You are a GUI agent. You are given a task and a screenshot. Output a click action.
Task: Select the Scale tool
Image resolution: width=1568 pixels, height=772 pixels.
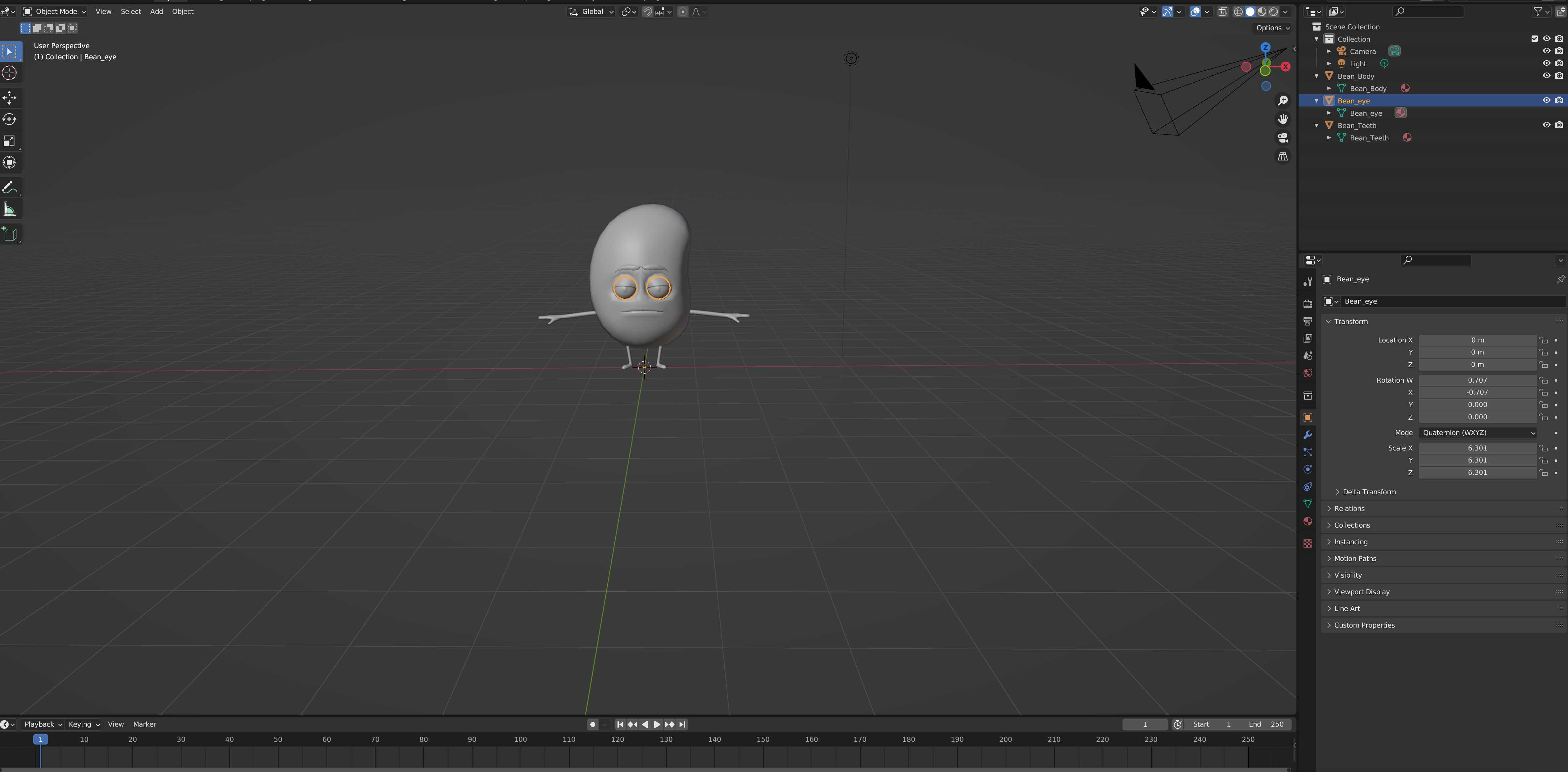pos(10,141)
